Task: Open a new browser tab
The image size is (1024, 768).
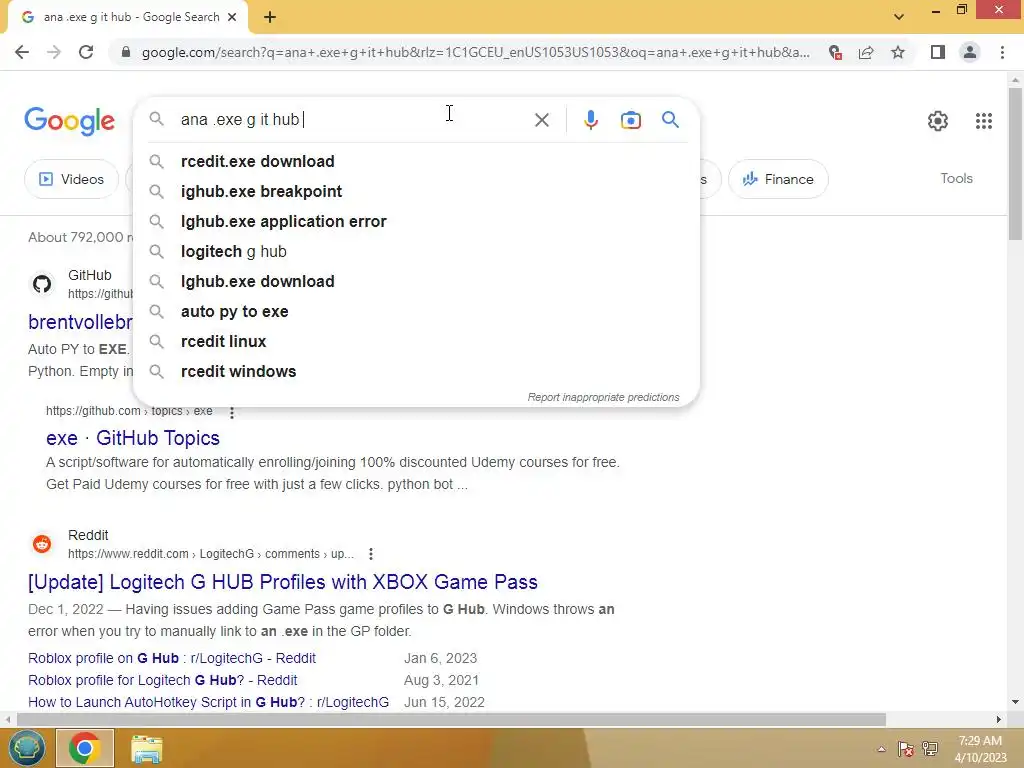Action: point(270,17)
